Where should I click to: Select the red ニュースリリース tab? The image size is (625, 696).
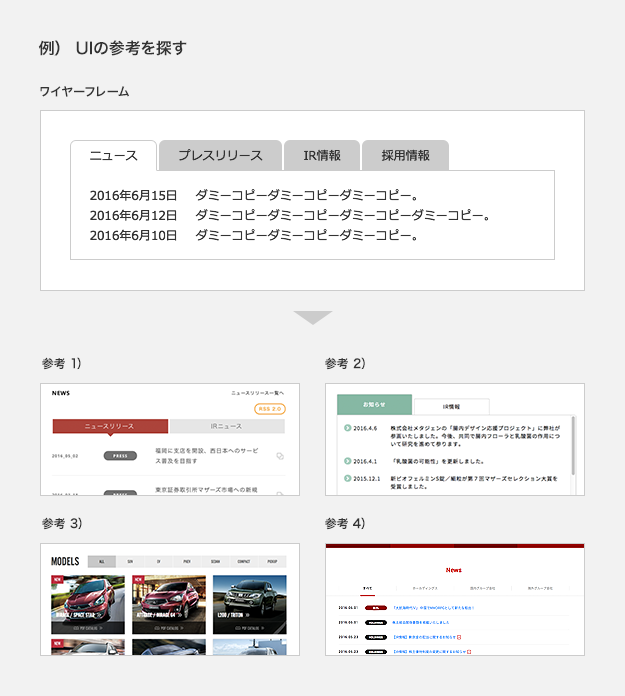[110, 426]
